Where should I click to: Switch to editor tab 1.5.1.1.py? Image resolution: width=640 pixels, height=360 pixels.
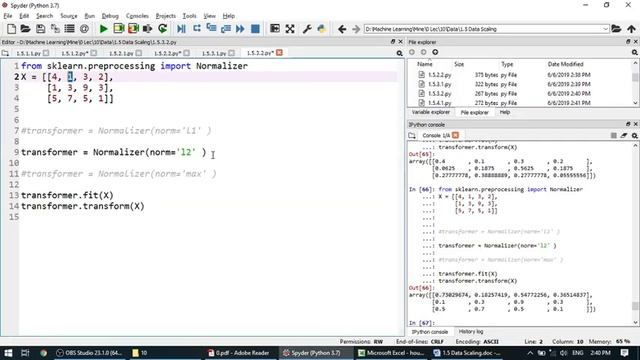[29, 53]
